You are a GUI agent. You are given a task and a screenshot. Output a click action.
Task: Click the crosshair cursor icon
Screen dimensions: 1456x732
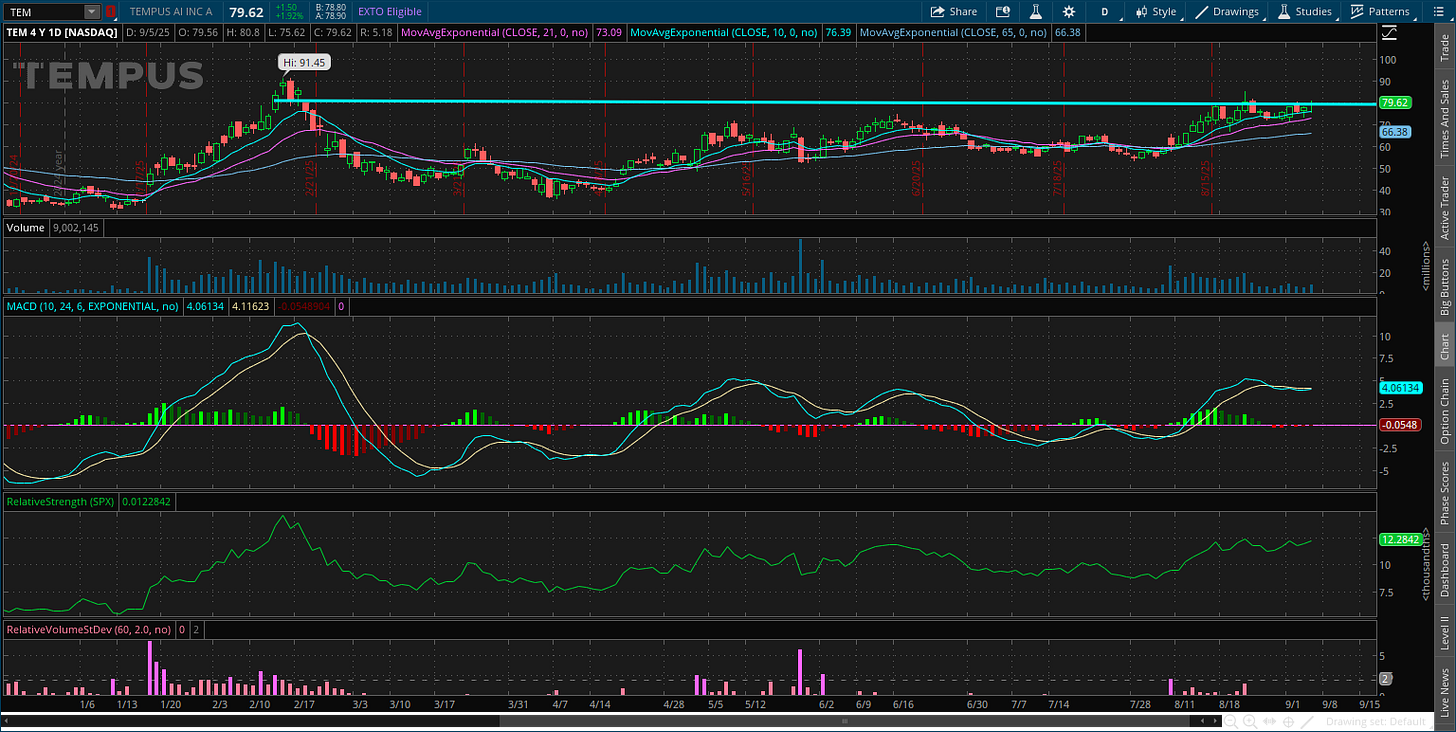[1290, 721]
